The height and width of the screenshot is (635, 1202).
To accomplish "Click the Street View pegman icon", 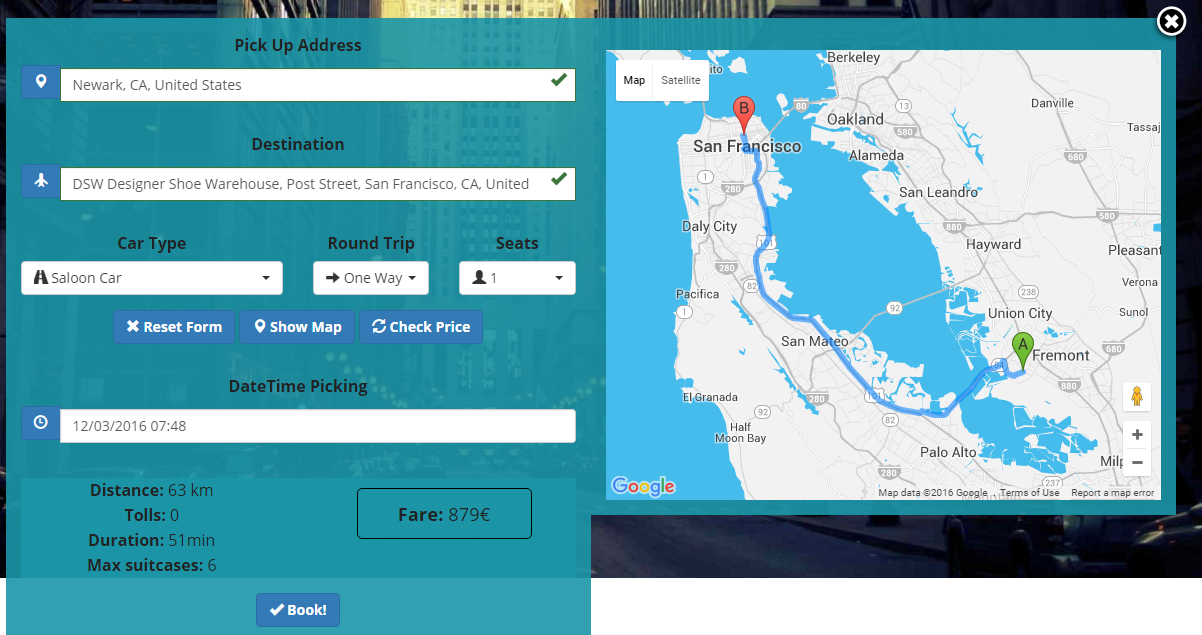I will [1136, 396].
